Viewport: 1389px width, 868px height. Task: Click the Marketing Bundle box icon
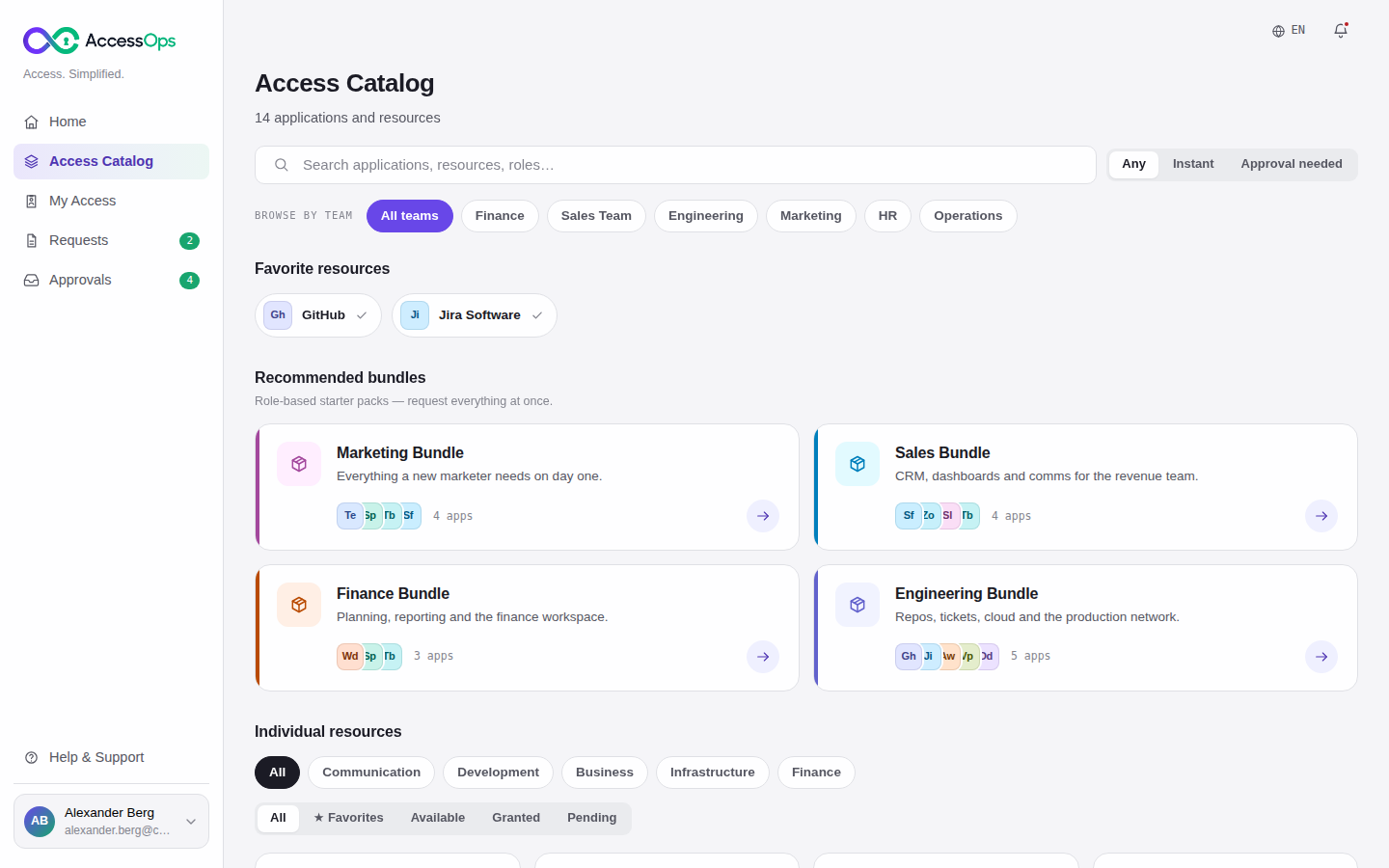coord(299,464)
